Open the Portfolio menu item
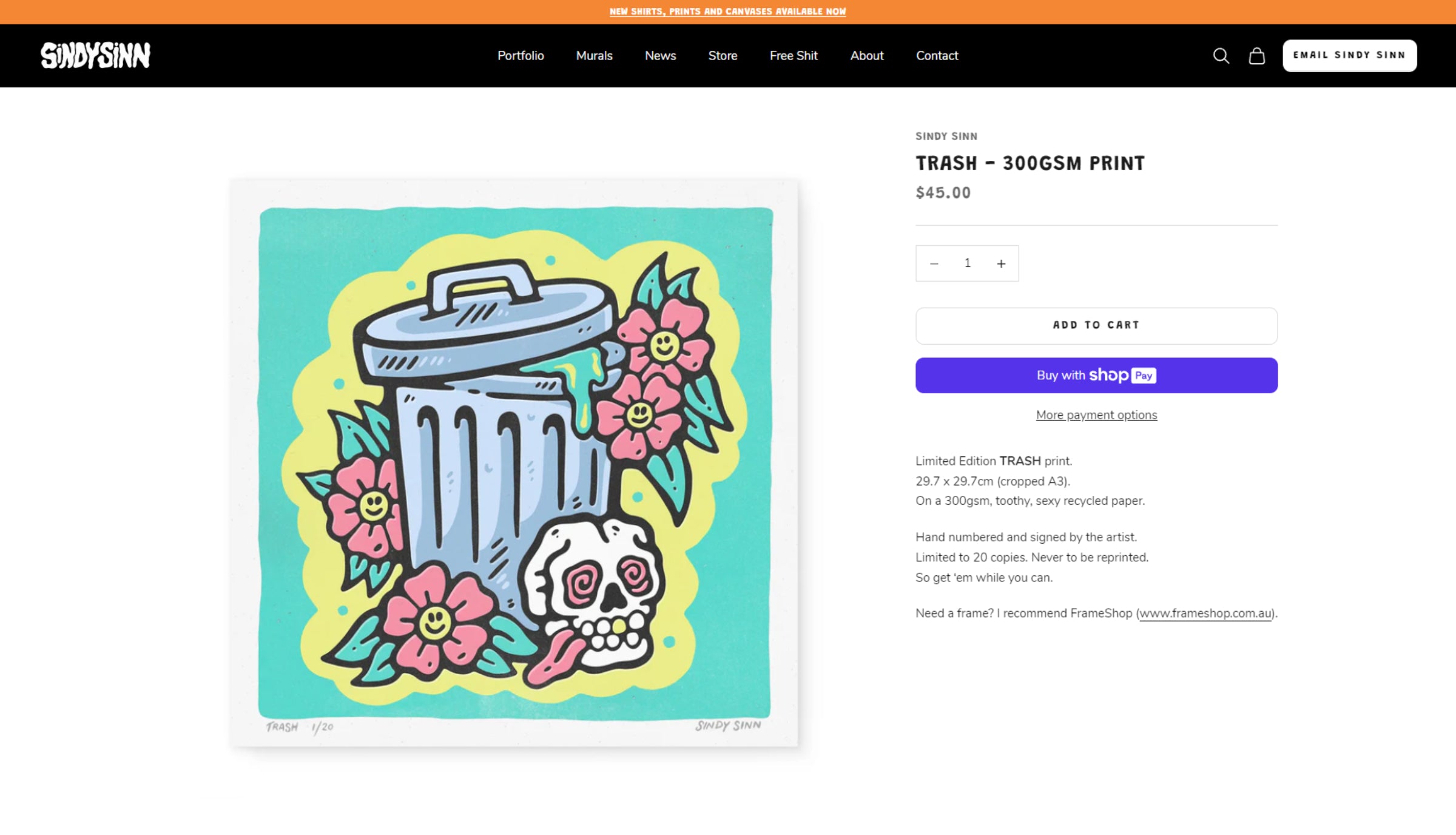This screenshot has width=1456, height=835. point(521,56)
